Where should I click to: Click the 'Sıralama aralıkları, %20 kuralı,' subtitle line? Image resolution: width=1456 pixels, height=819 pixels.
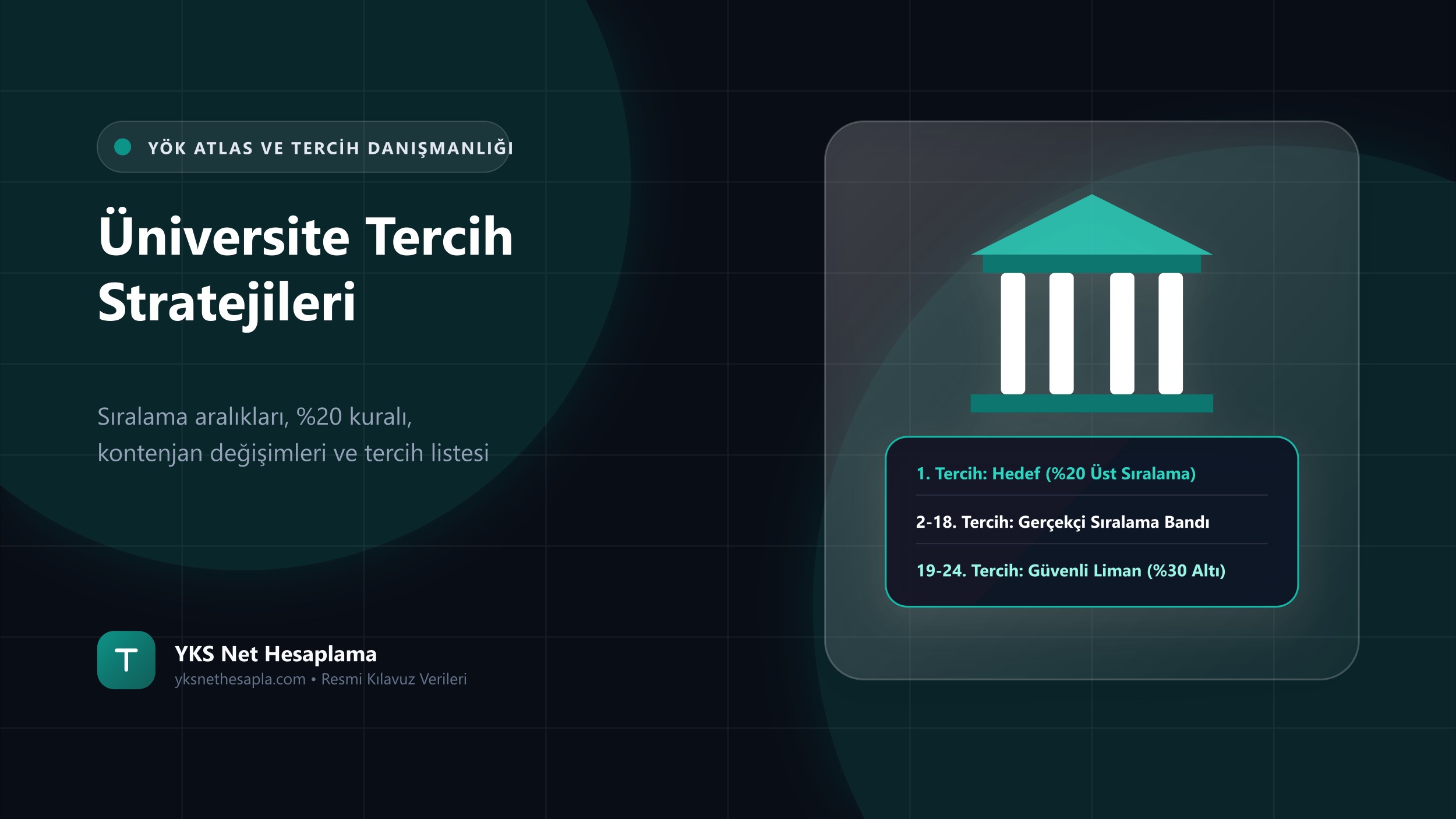[x=255, y=416]
